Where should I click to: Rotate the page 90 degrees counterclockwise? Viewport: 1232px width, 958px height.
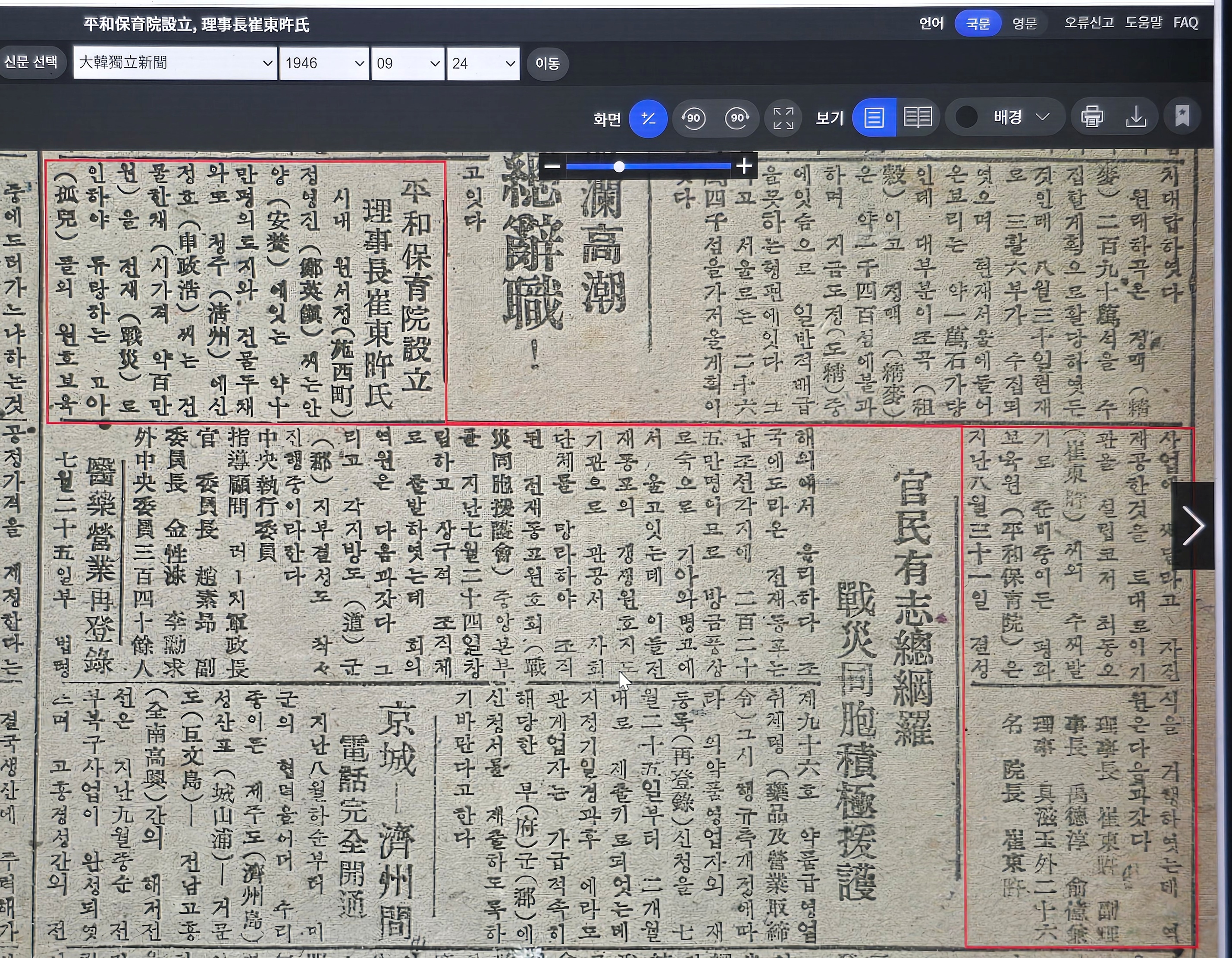point(693,119)
